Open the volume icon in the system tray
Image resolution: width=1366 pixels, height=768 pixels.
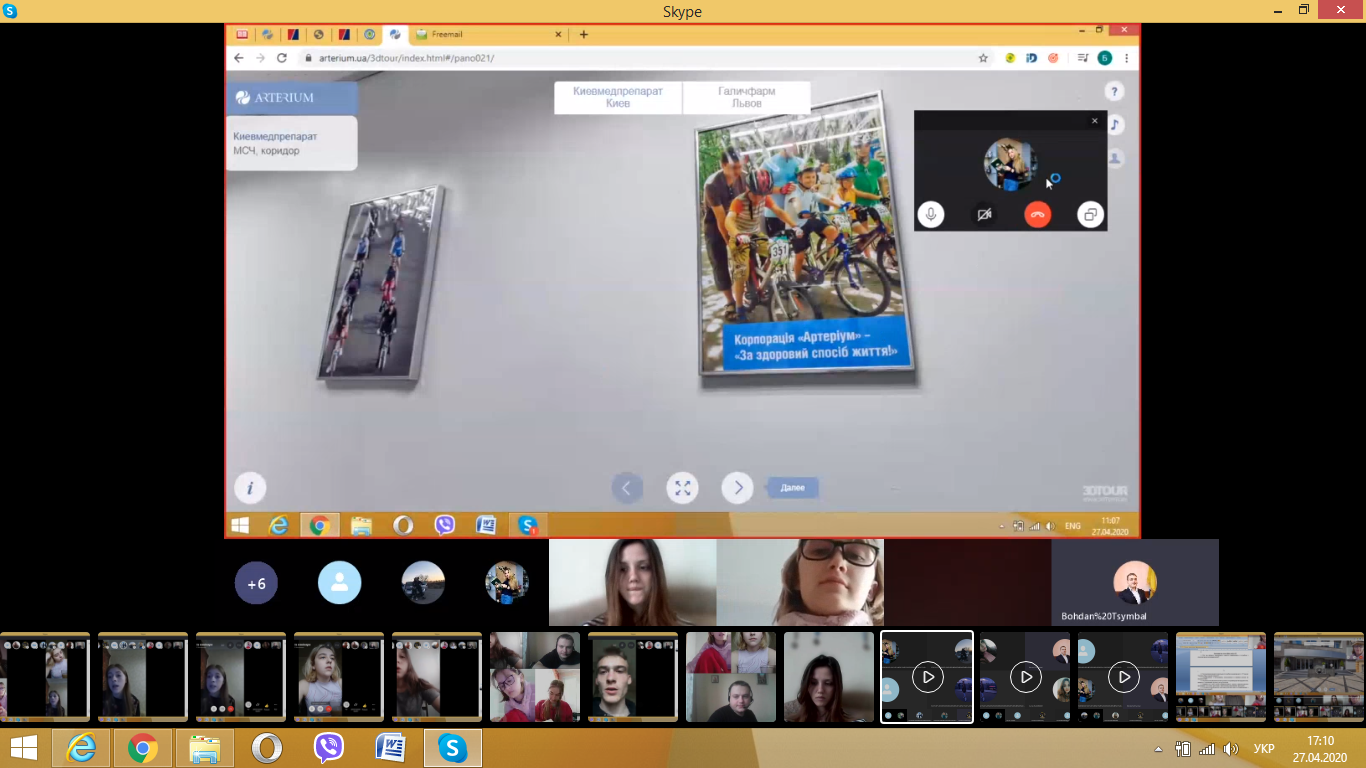(1231, 749)
